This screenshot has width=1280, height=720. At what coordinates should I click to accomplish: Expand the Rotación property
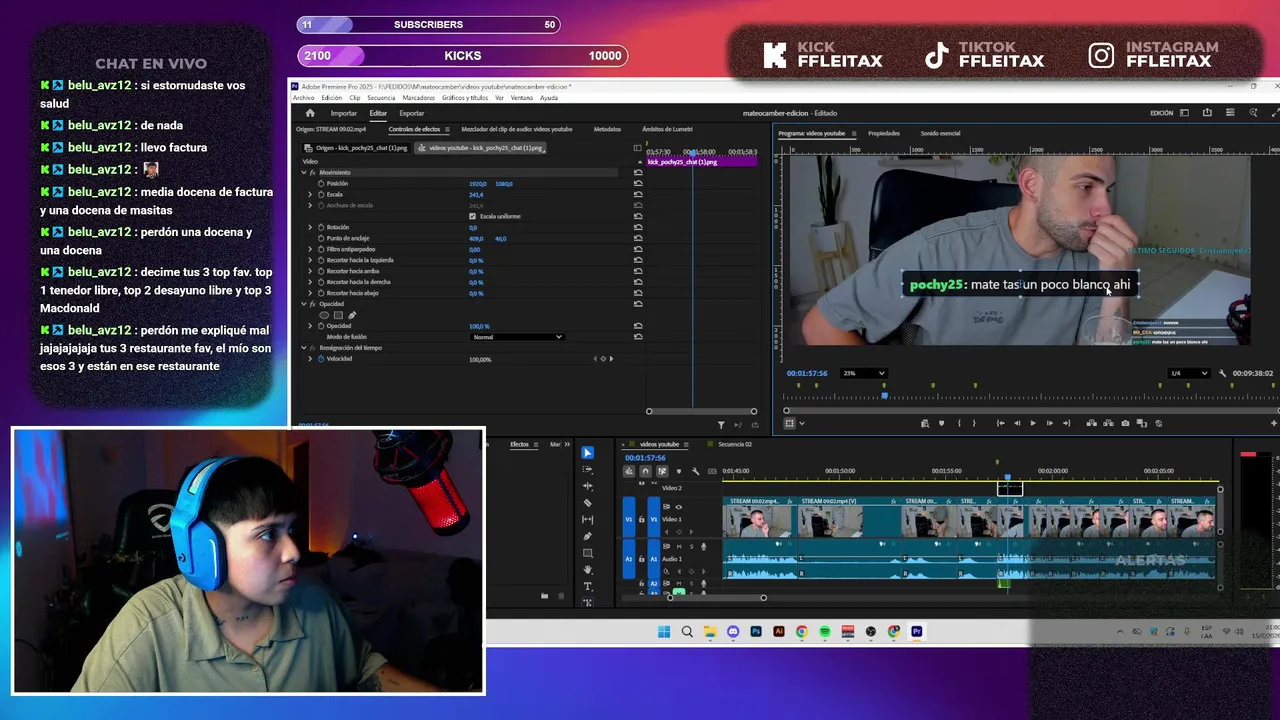pos(310,227)
